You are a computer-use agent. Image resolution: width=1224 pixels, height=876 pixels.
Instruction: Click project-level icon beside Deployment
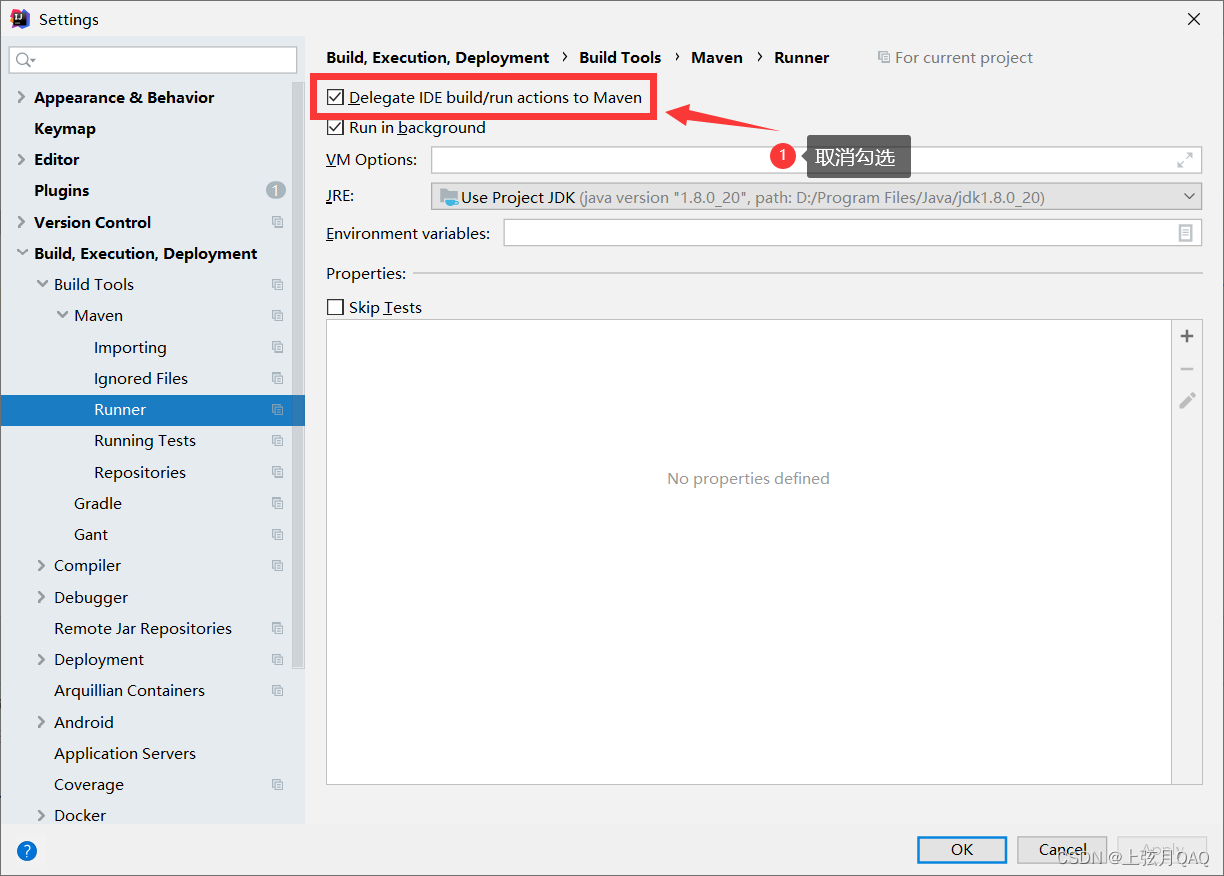(278, 659)
